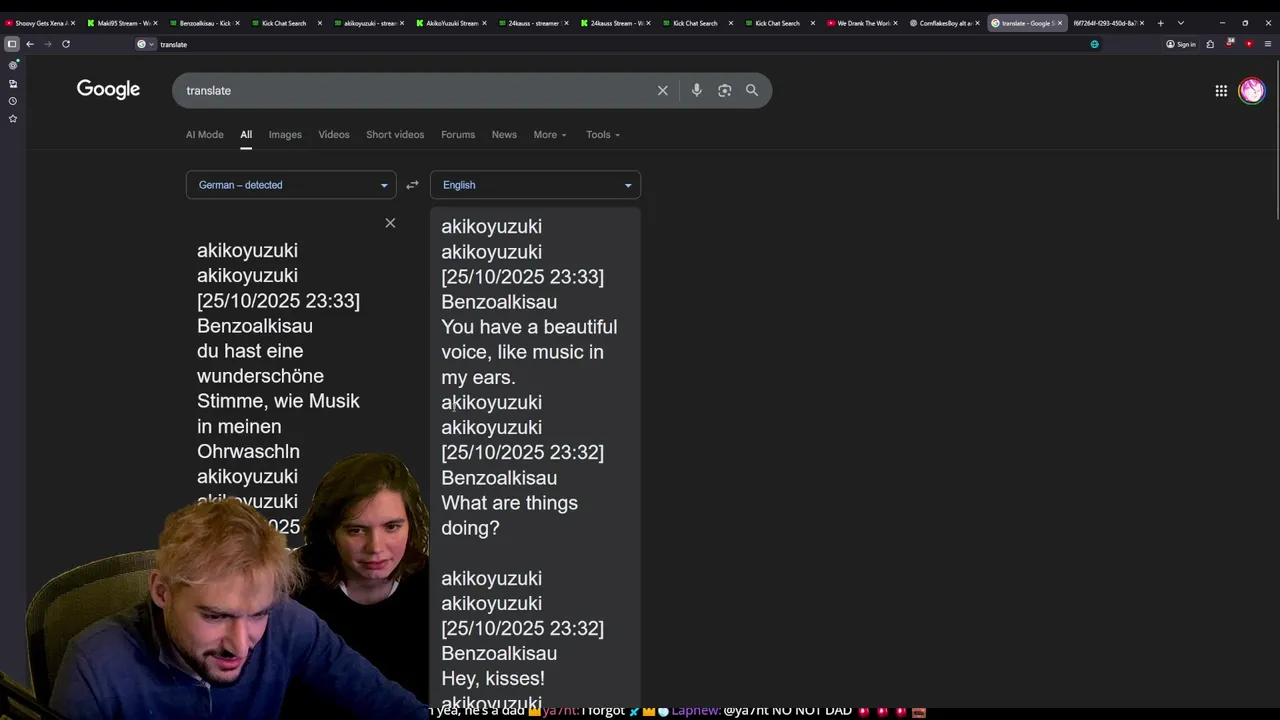Toggle the browser sidebar panel button

pos(12,44)
